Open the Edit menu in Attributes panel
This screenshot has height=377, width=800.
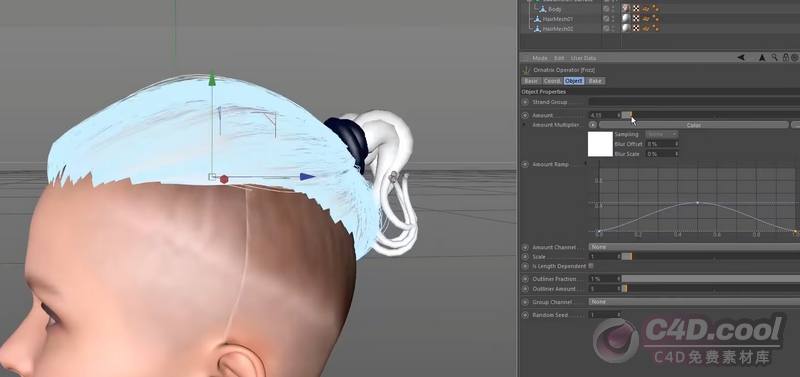[559, 58]
